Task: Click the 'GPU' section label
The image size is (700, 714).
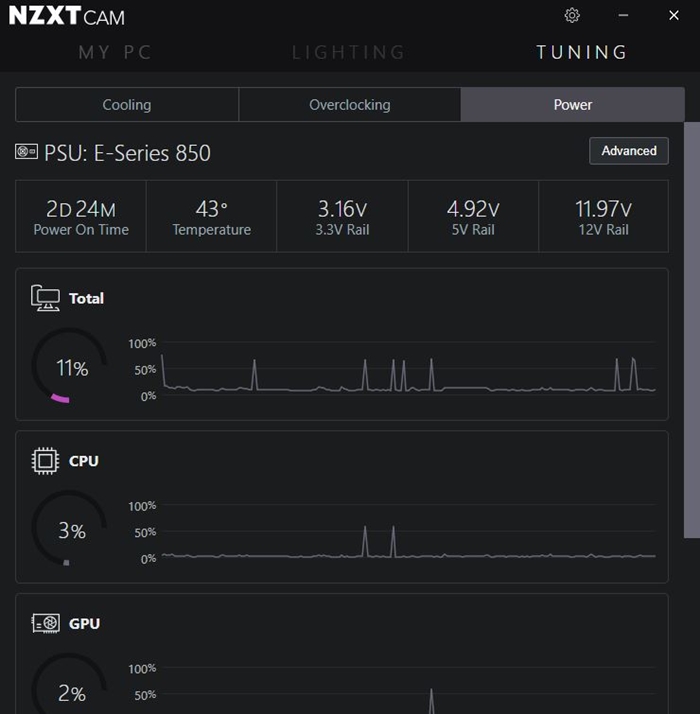Action: 84,623
